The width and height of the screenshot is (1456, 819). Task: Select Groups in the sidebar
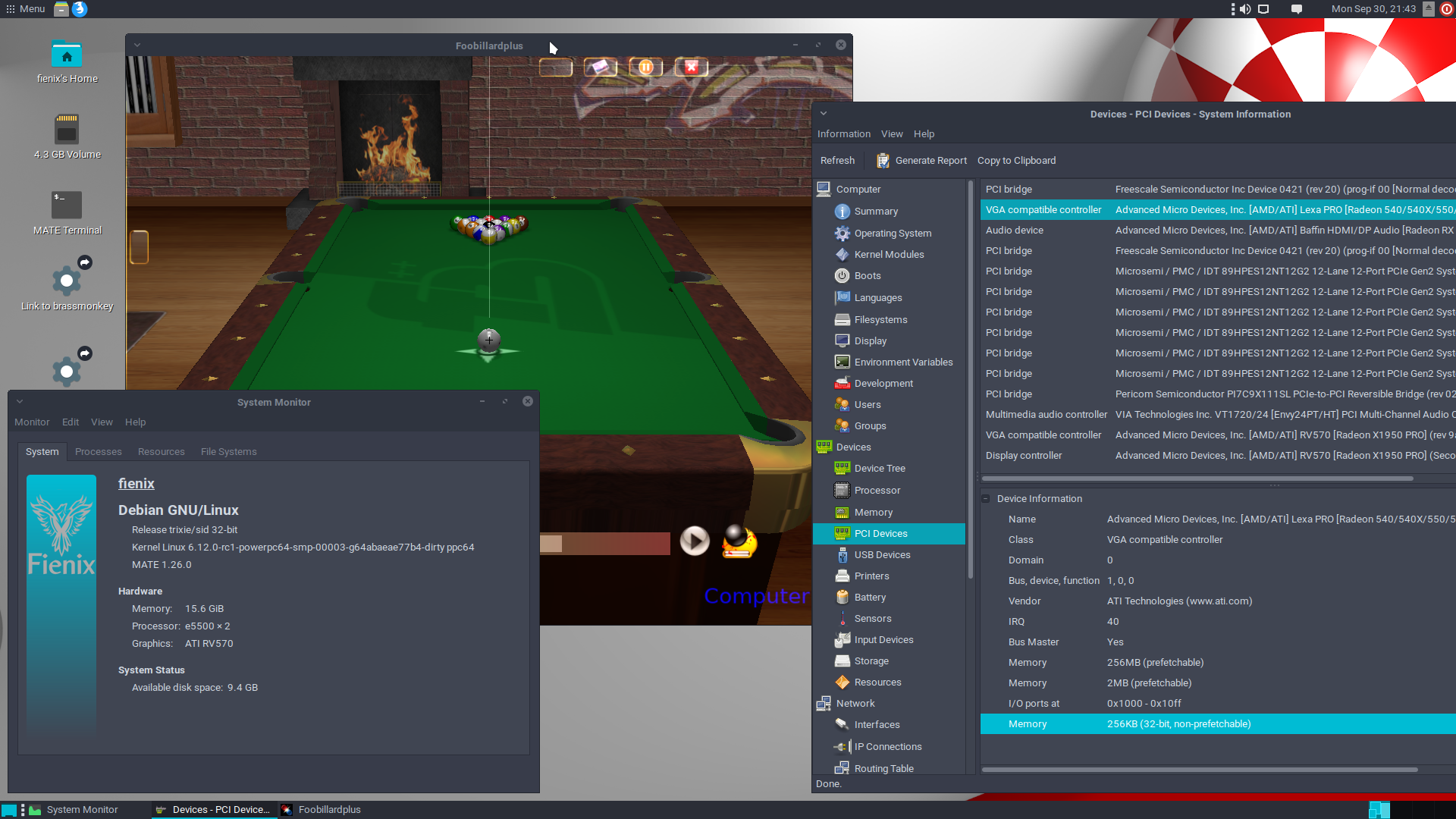[870, 426]
